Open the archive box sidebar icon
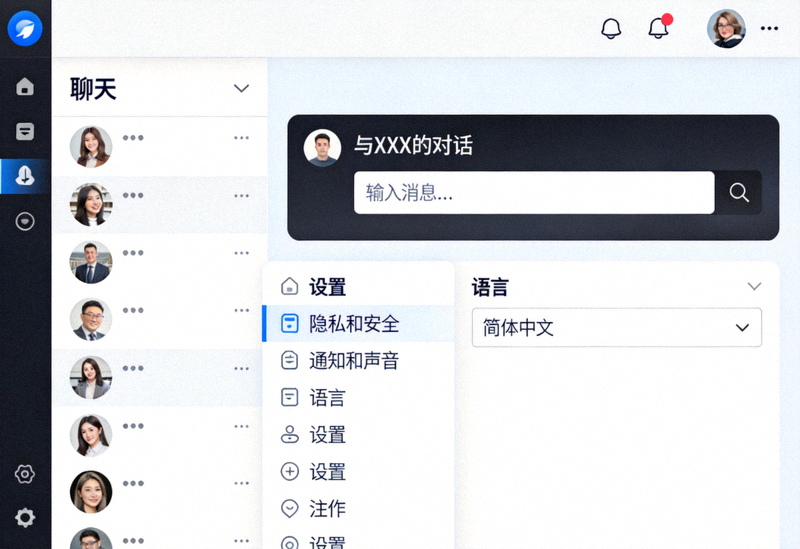Viewport: 800px width, 549px height. pyautogui.click(x=25, y=131)
